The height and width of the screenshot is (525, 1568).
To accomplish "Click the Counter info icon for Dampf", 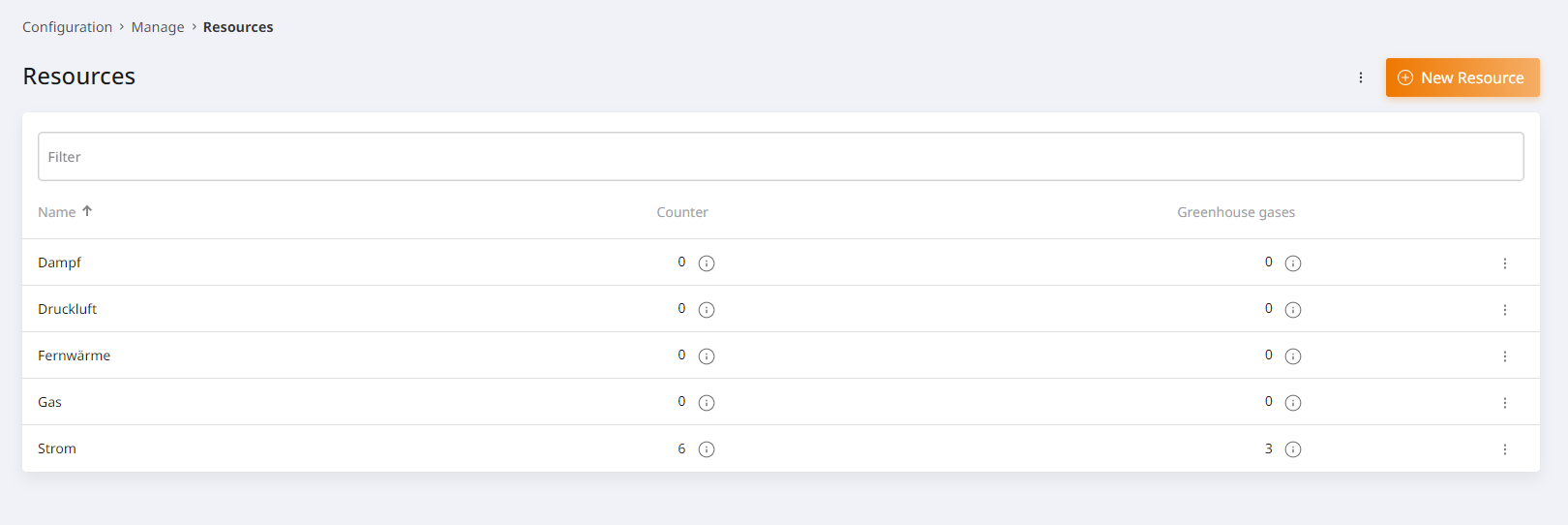I will coord(707,263).
